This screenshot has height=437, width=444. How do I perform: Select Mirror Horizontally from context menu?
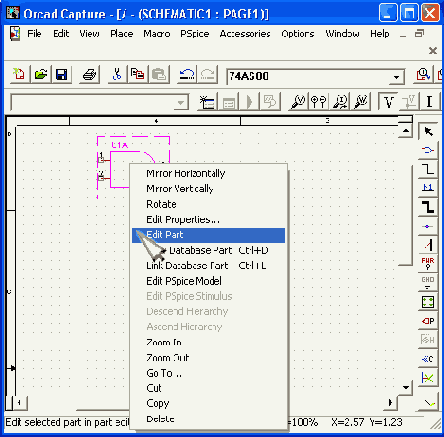click(x=208, y=173)
